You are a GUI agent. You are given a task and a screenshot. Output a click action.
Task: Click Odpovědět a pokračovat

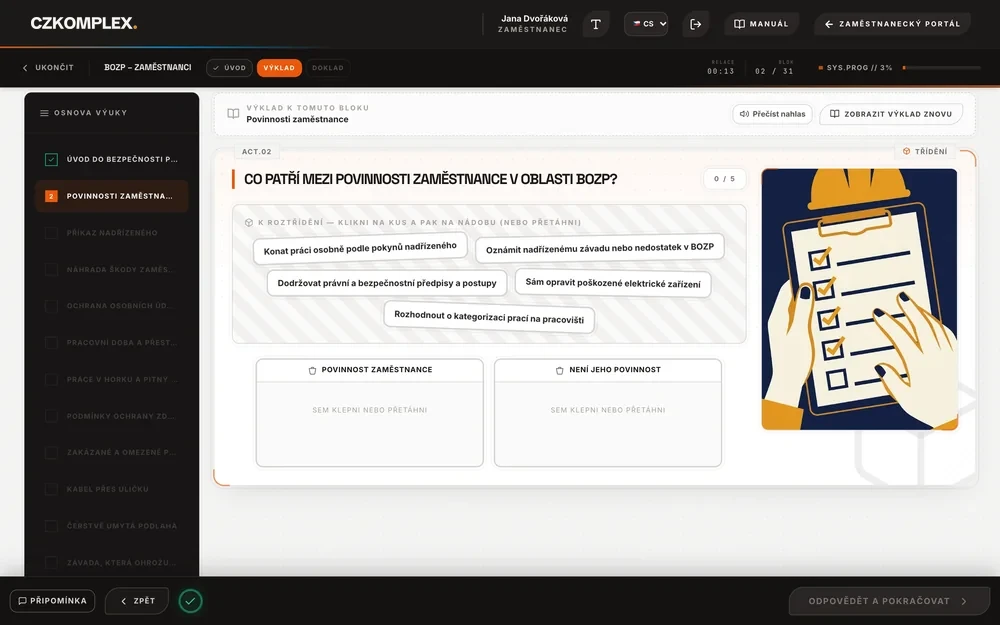(x=888, y=601)
